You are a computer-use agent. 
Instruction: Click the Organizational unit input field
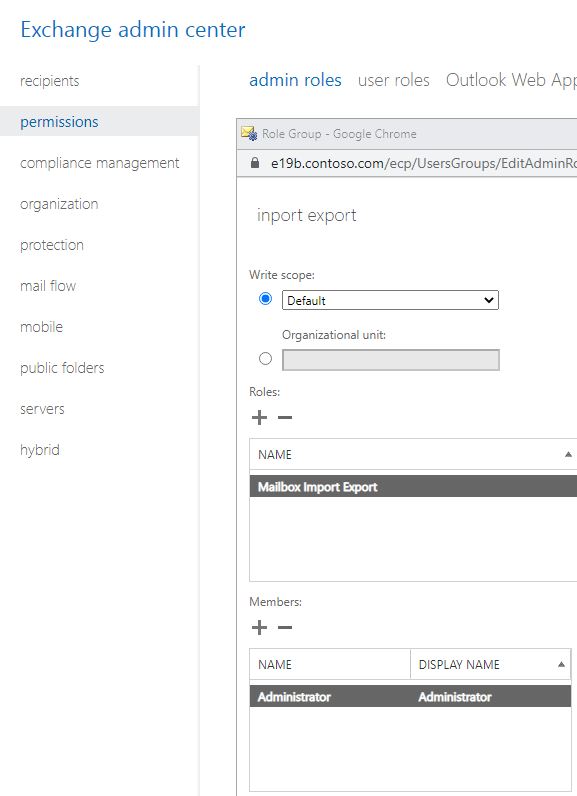coord(391,360)
